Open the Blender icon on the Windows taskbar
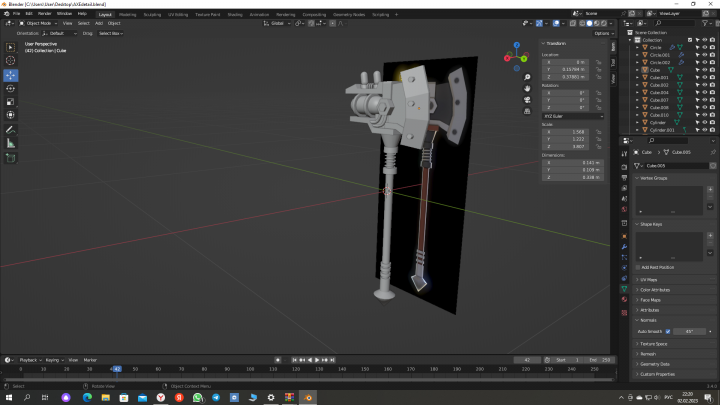 pyautogui.click(x=307, y=397)
